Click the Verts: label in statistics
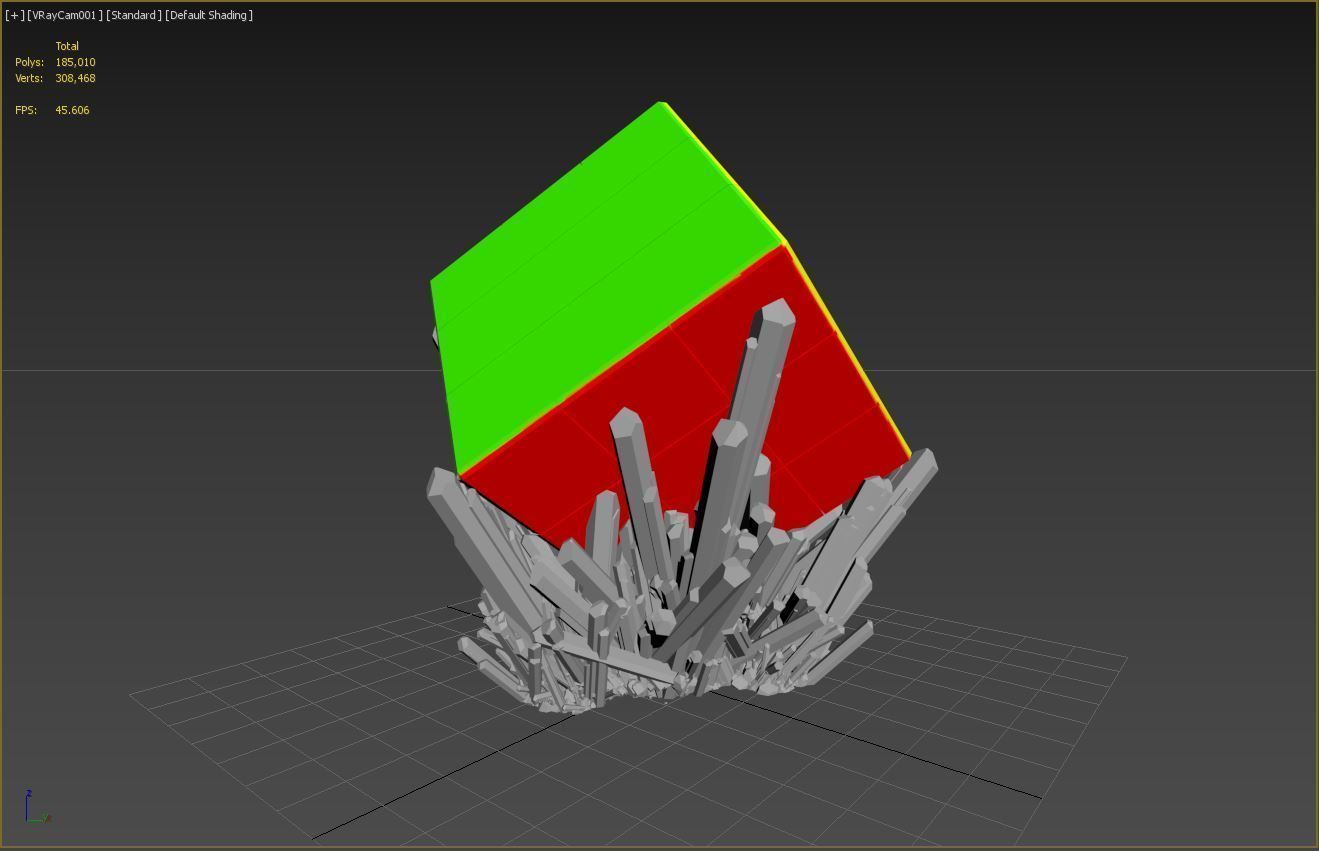 [x=29, y=78]
